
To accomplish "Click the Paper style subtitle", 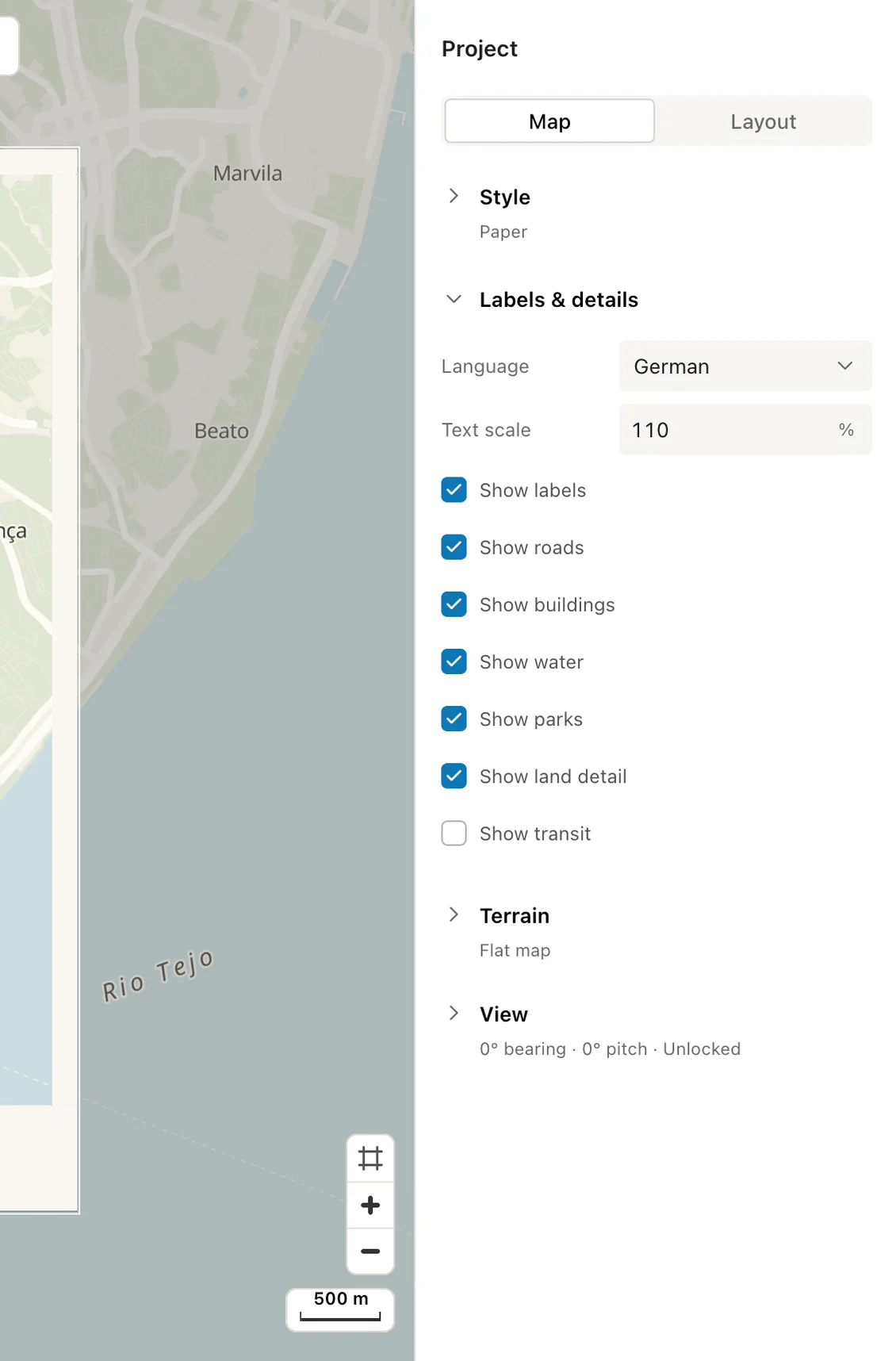I will (504, 232).
